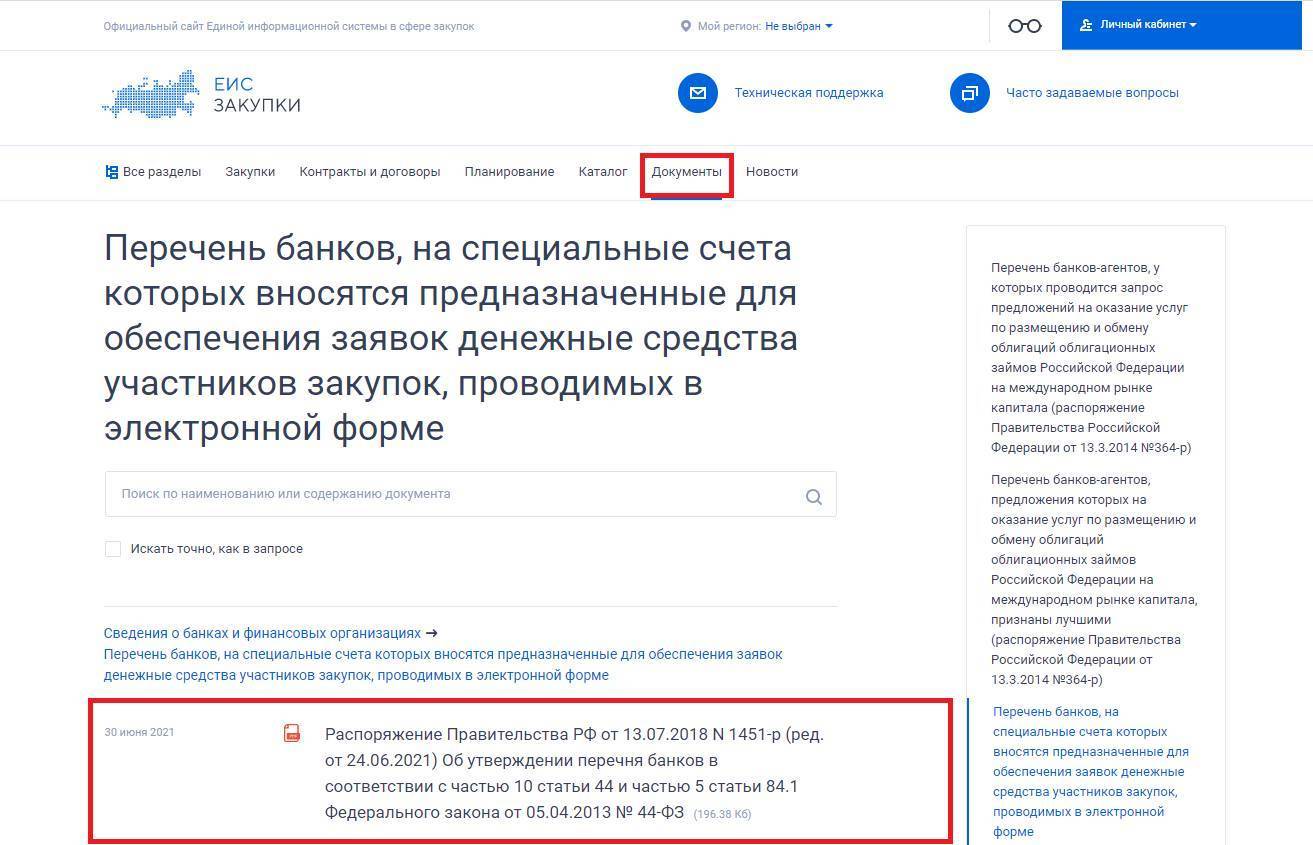Open document 'Распоряжение Правительства РФ от 13.07.2018'

point(574,773)
